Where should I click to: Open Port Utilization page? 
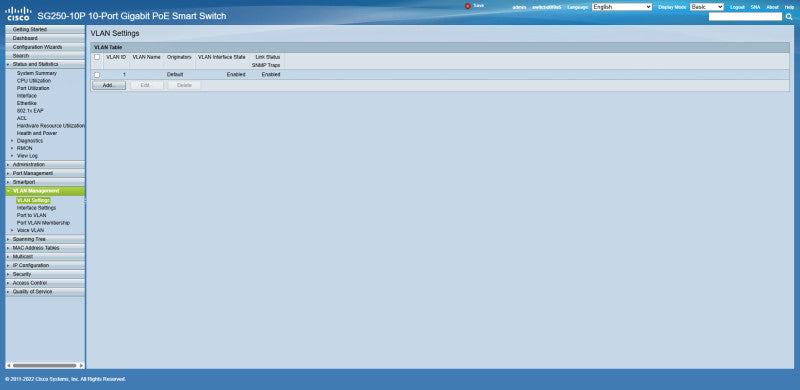point(33,88)
